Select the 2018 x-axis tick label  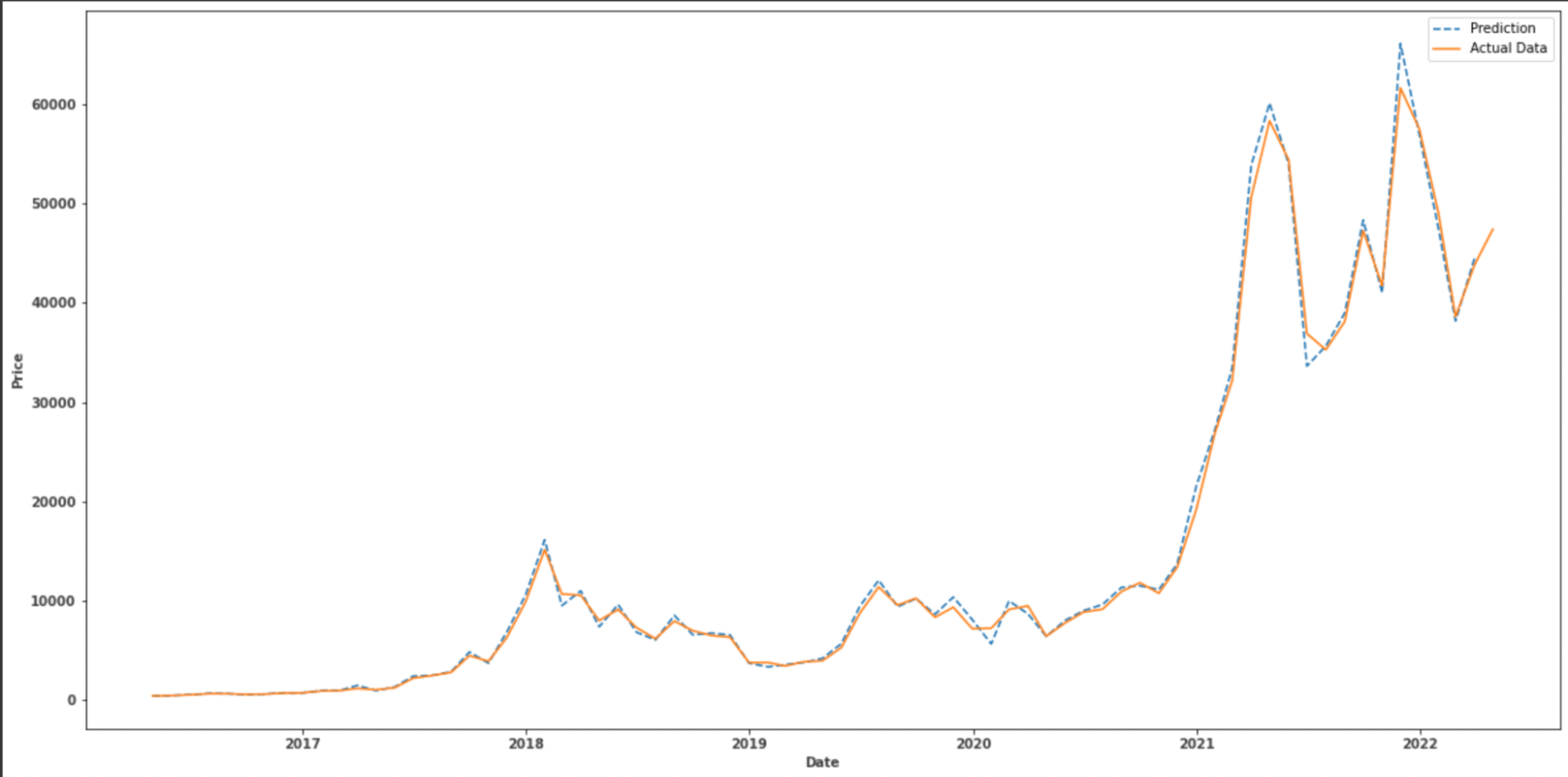coord(526,743)
